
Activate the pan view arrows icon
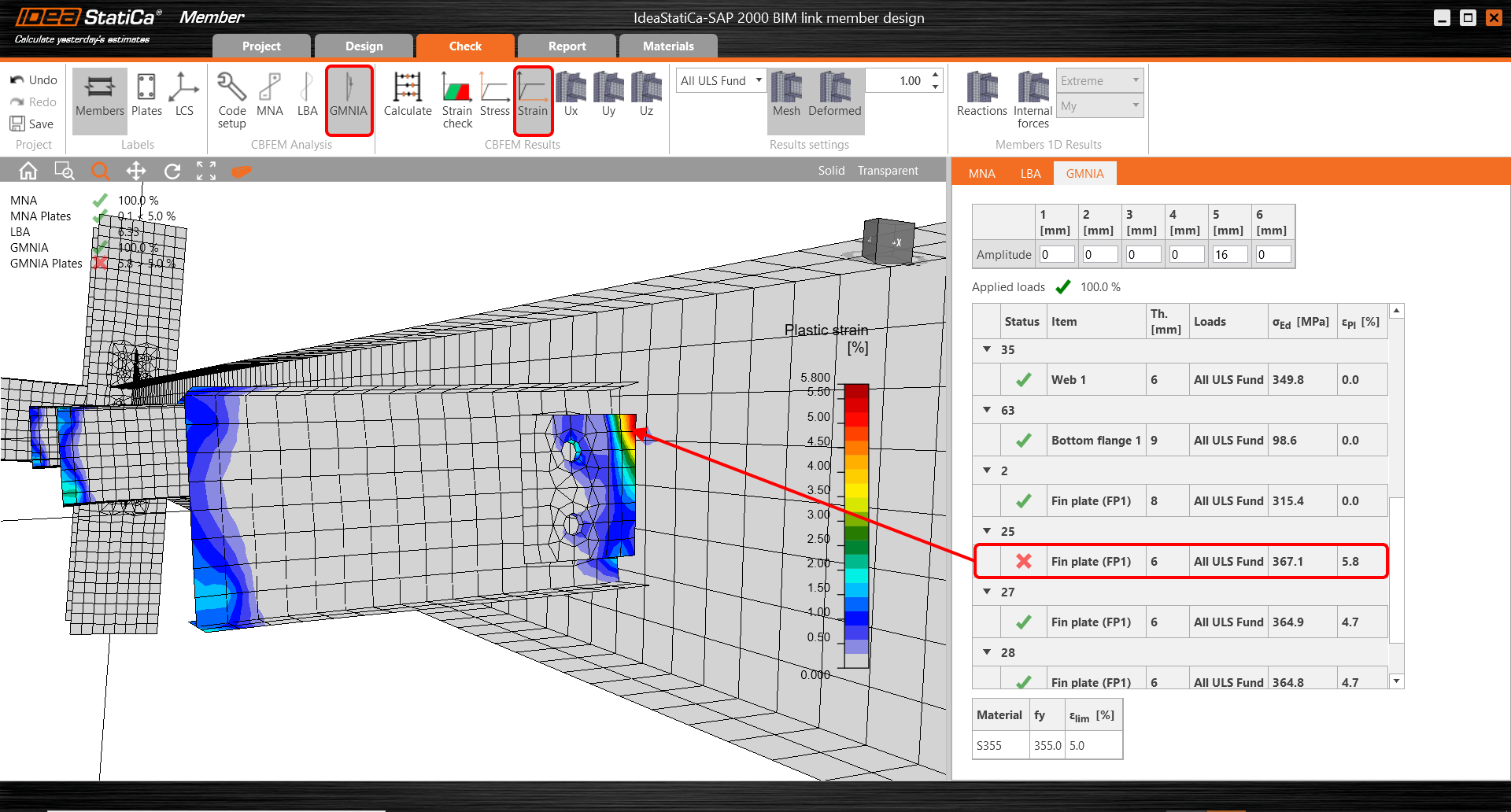point(135,171)
